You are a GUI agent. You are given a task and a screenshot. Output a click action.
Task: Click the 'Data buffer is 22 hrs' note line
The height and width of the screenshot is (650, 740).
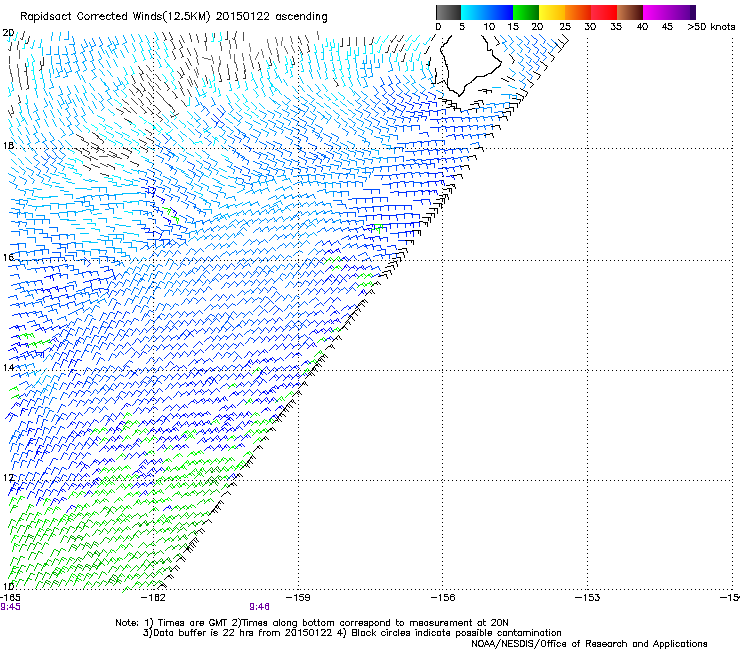(352, 633)
